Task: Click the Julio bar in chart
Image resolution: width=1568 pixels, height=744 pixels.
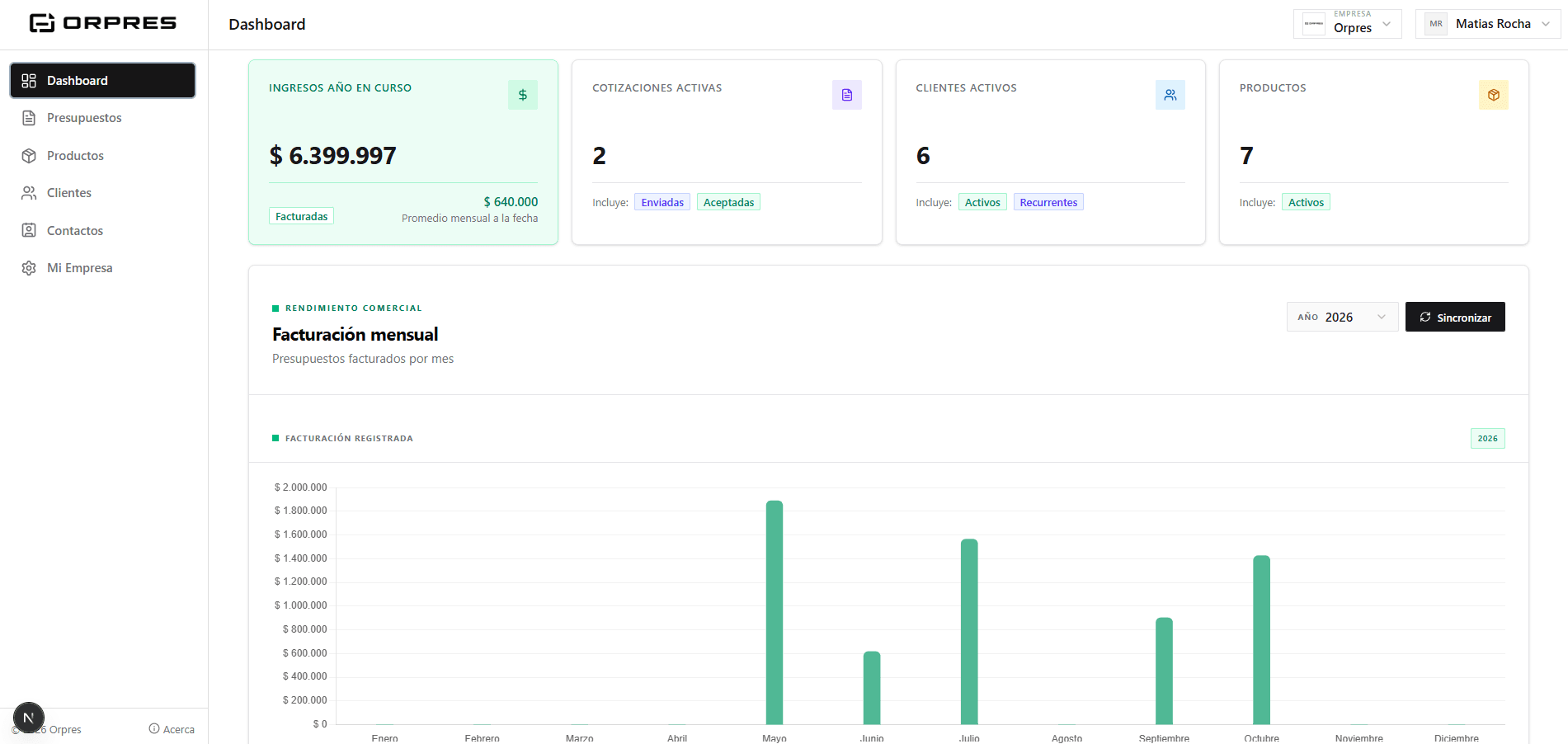Action: tap(969, 632)
